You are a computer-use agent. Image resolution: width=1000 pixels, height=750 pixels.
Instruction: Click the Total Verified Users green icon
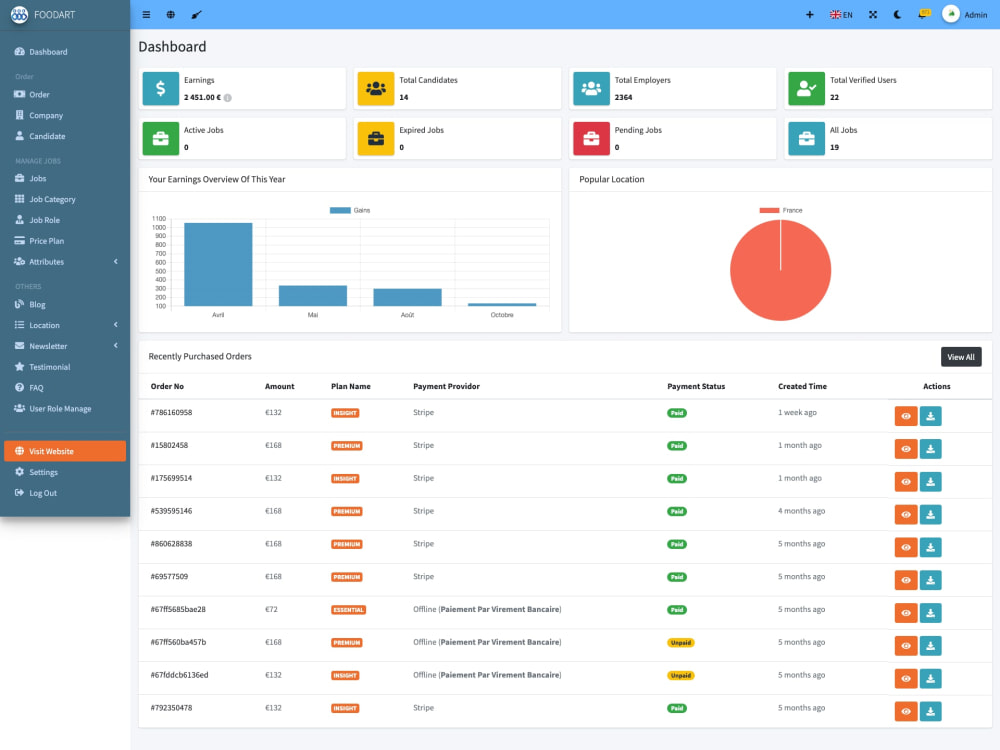click(x=807, y=89)
